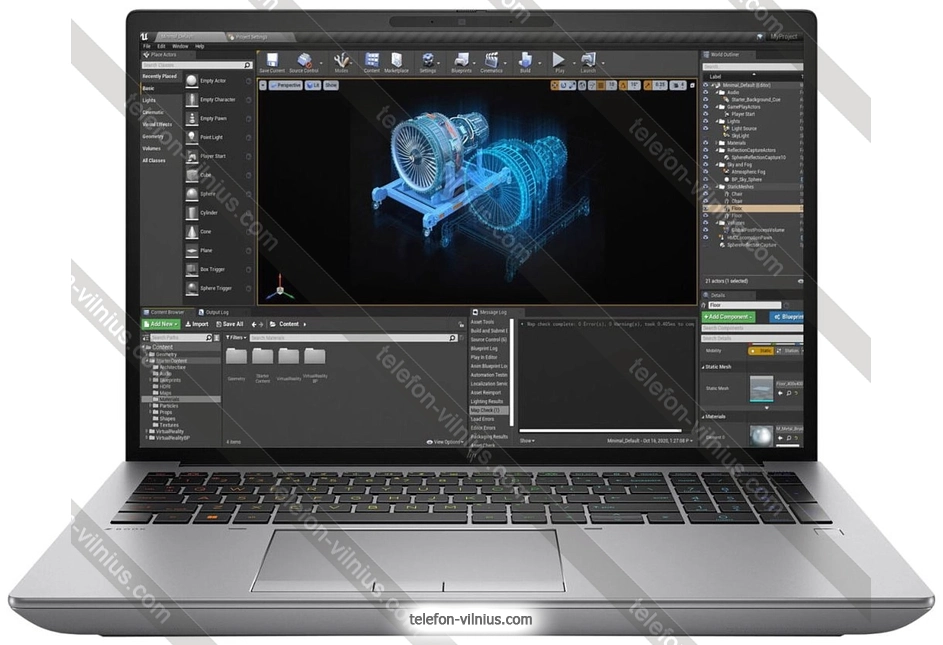Open Cinematics from the toolbar
This screenshot has width=943, height=645.
[491, 62]
